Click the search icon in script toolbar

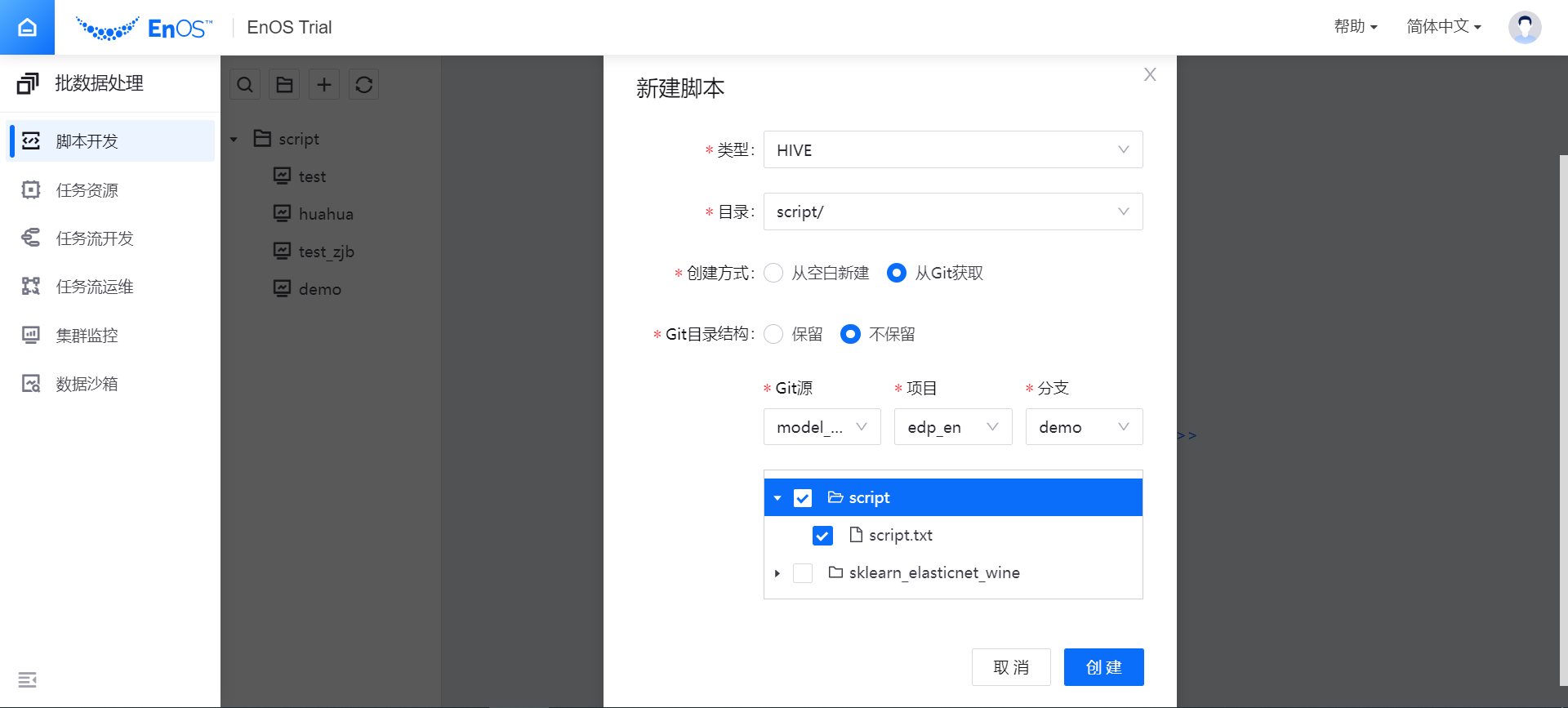pyautogui.click(x=245, y=84)
